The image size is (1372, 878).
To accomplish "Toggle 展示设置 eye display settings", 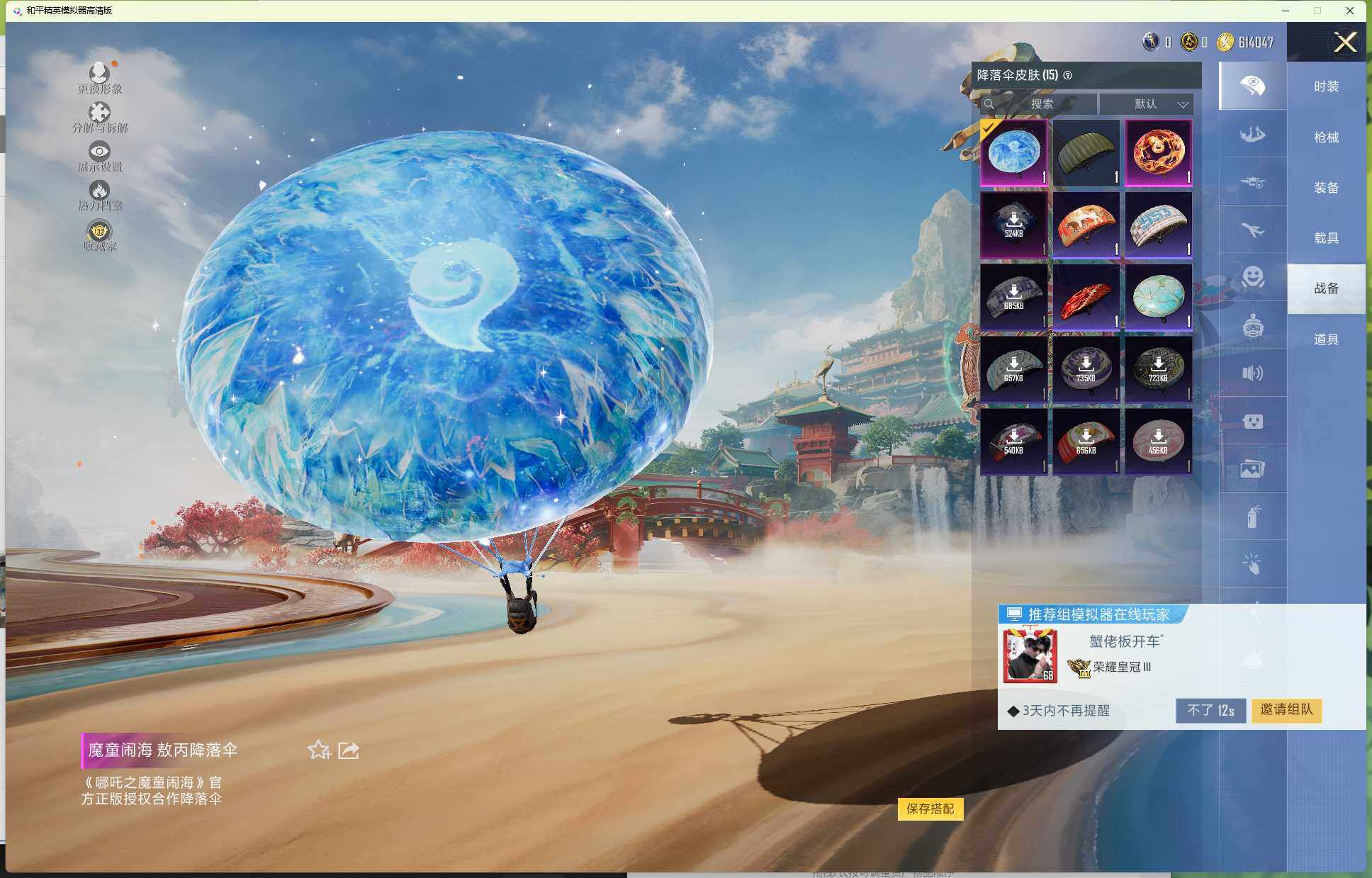I will (99, 151).
